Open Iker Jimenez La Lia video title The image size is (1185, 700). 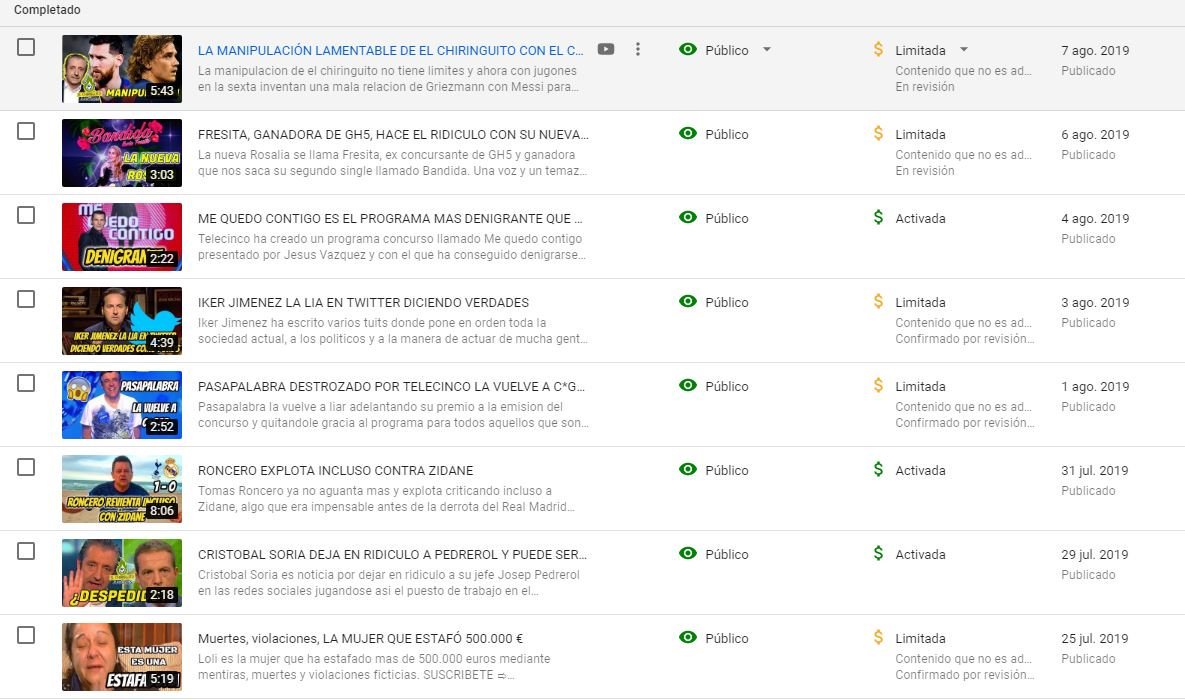(364, 302)
